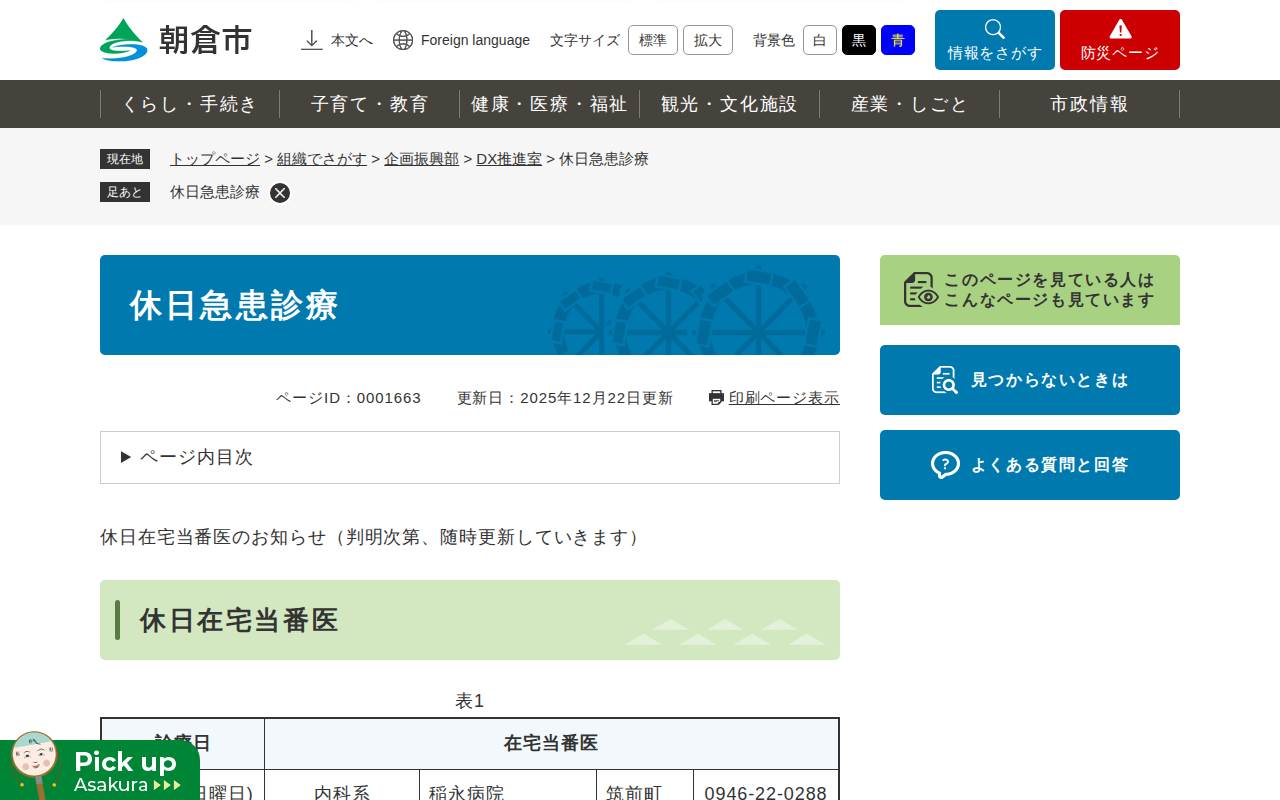Open the search magnifier 情報をさがす button

[x=994, y=40]
